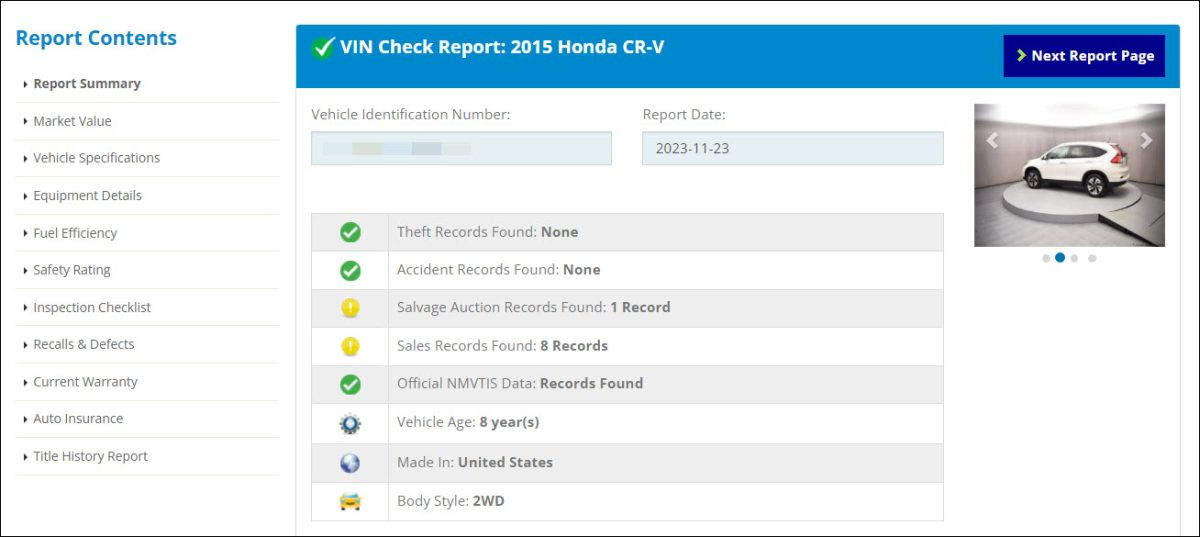Show previous car photo with left arrow
Viewport: 1200px width, 537px height.
pos(992,141)
